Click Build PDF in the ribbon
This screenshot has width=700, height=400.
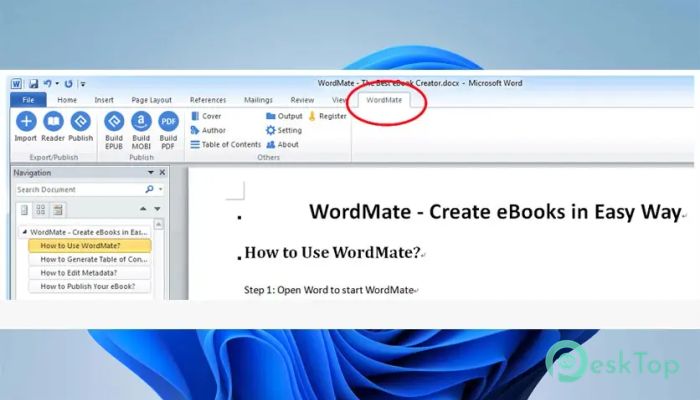point(168,126)
